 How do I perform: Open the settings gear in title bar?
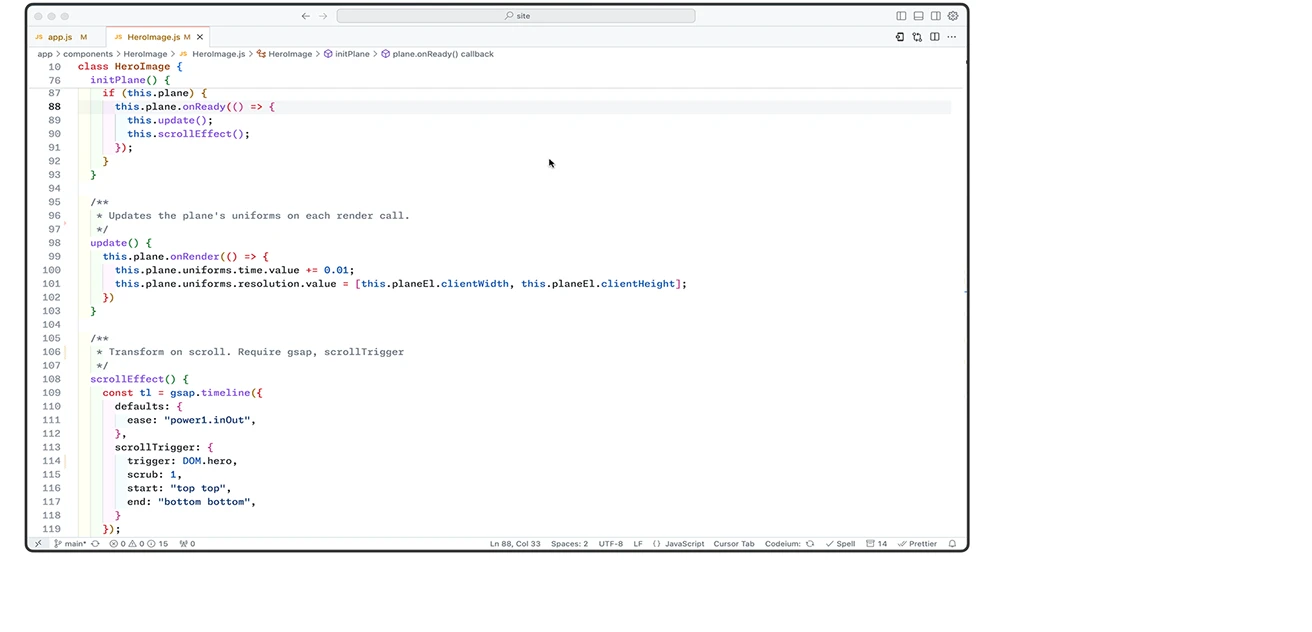click(x=952, y=16)
